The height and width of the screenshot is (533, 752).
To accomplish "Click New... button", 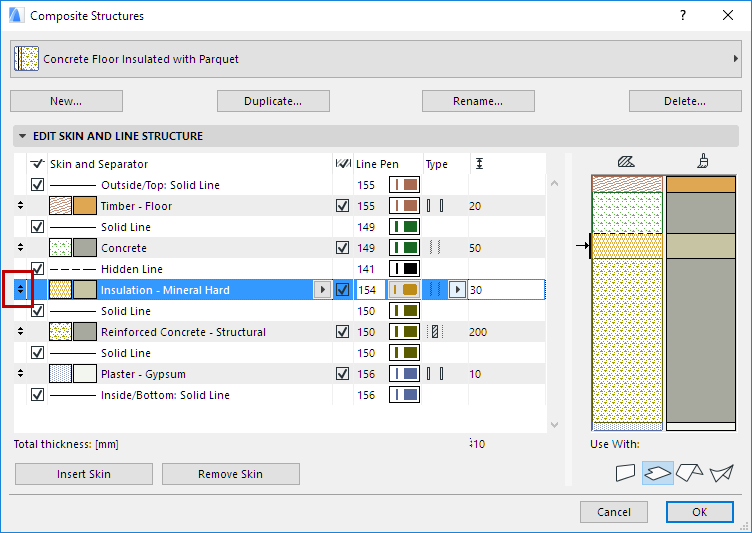I will [66, 101].
